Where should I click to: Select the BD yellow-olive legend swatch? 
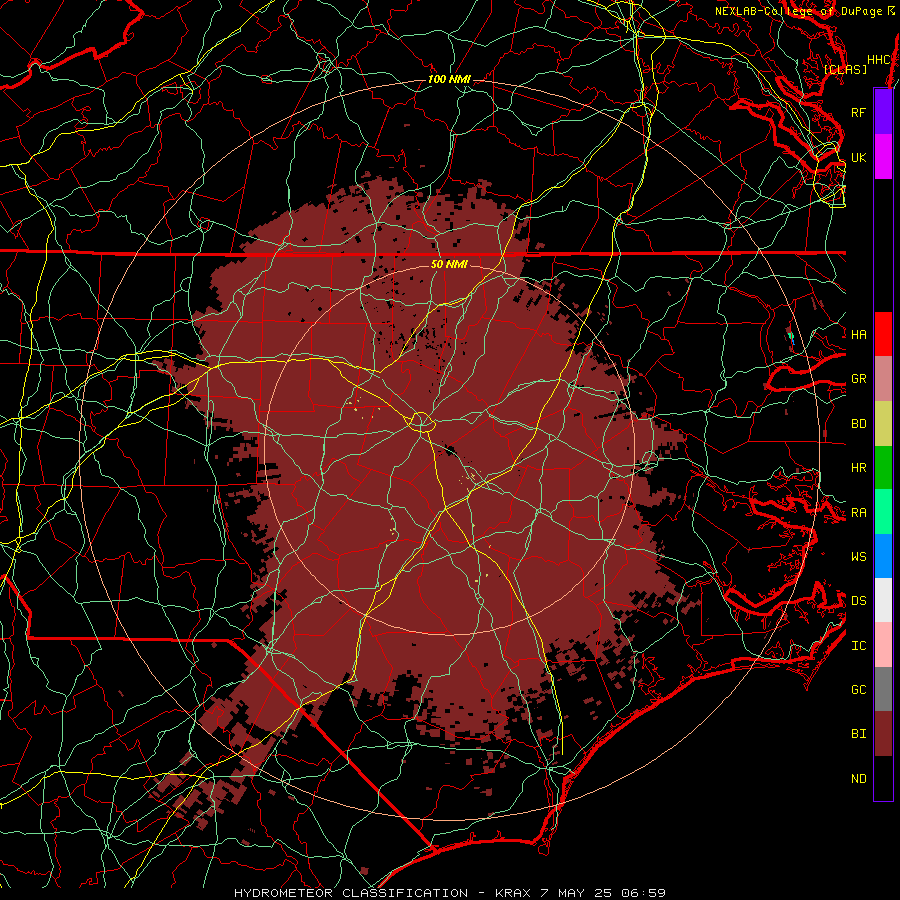pyautogui.click(x=883, y=423)
